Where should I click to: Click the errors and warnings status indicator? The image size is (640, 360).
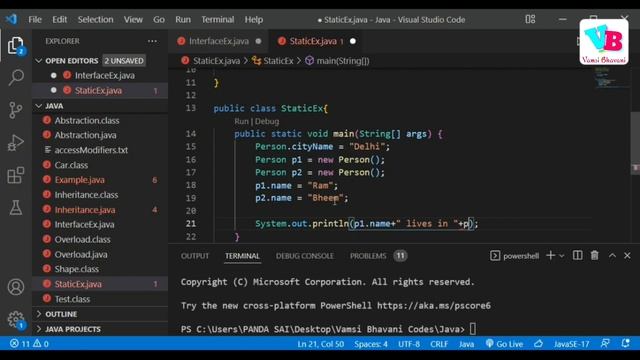pyautogui.click(x=29, y=344)
